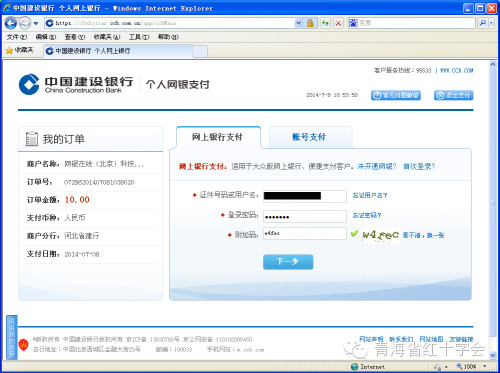The image size is (500, 373).
Task: Click the blue vertical side tab at left
Action: [12, 337]
